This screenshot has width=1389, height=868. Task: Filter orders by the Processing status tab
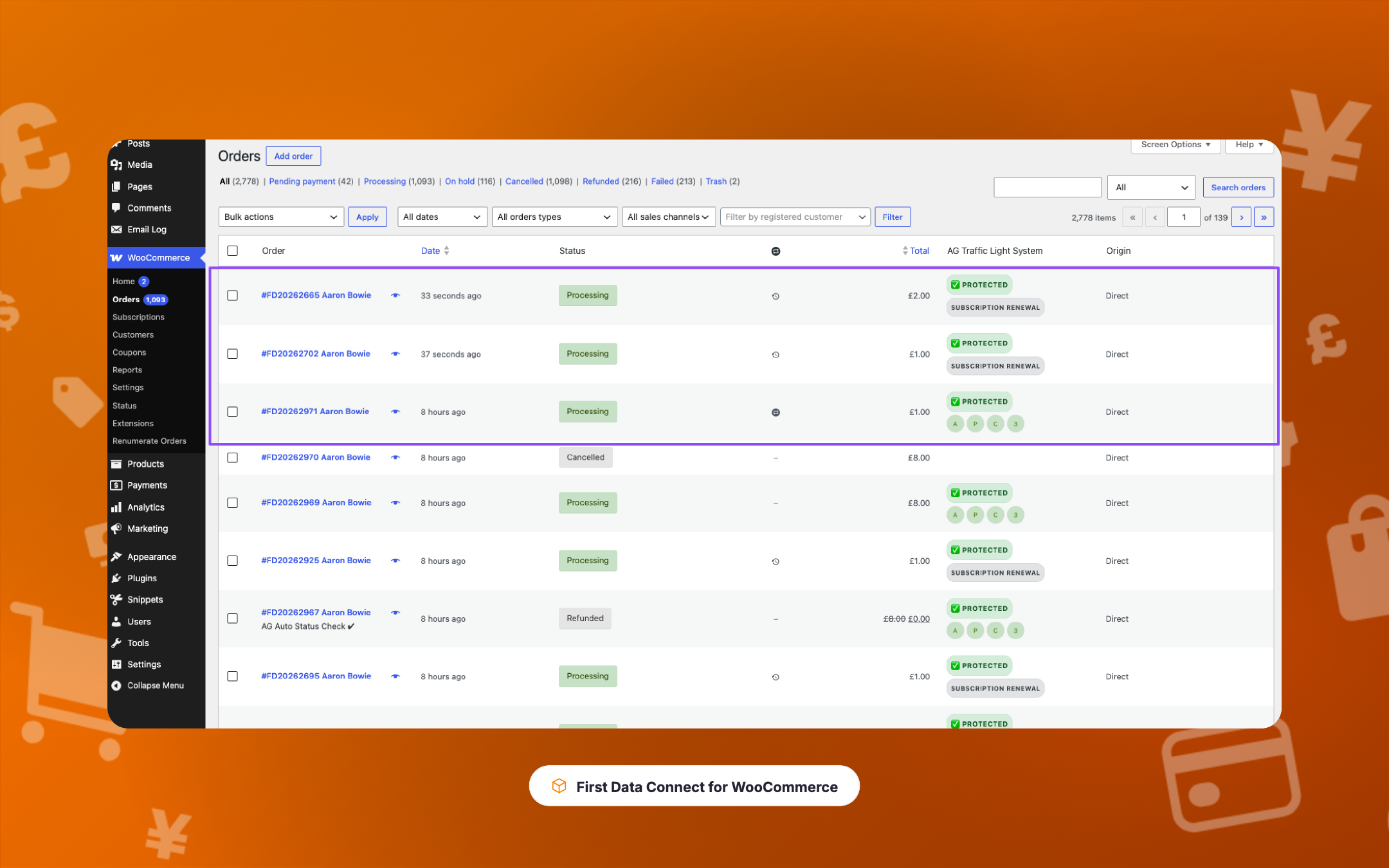pyautogui.click(x=385, y=181)
